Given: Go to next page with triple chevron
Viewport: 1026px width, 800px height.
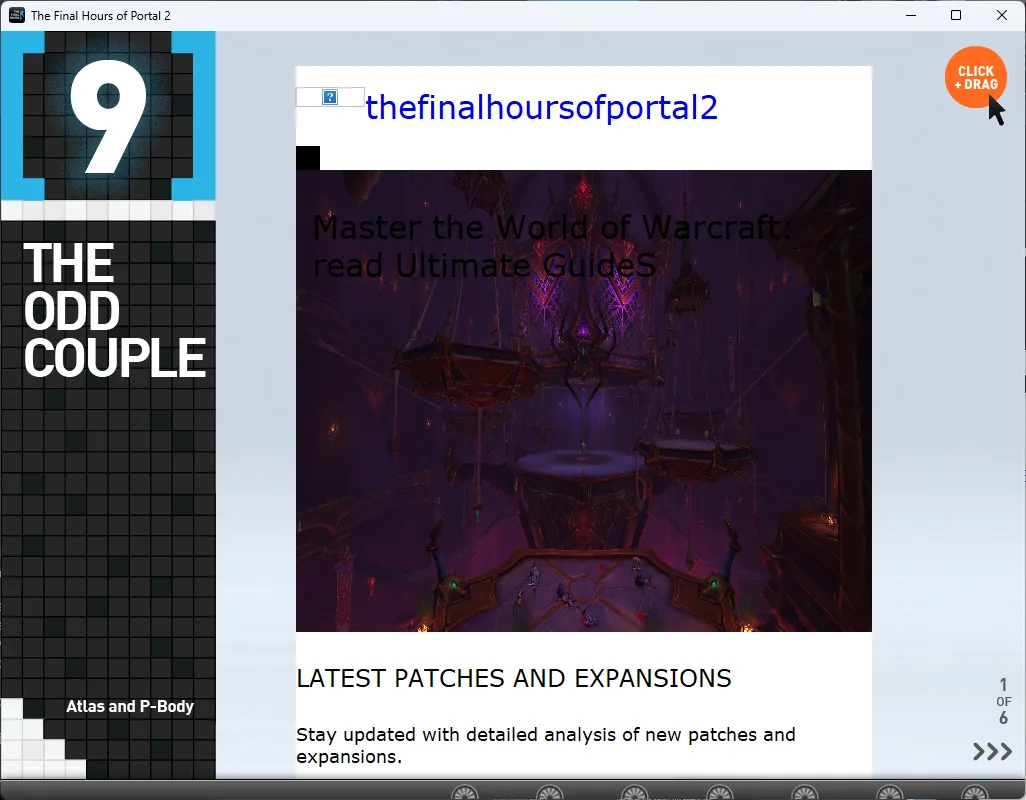Looking at the screenshot, I should tap(992, 752).
